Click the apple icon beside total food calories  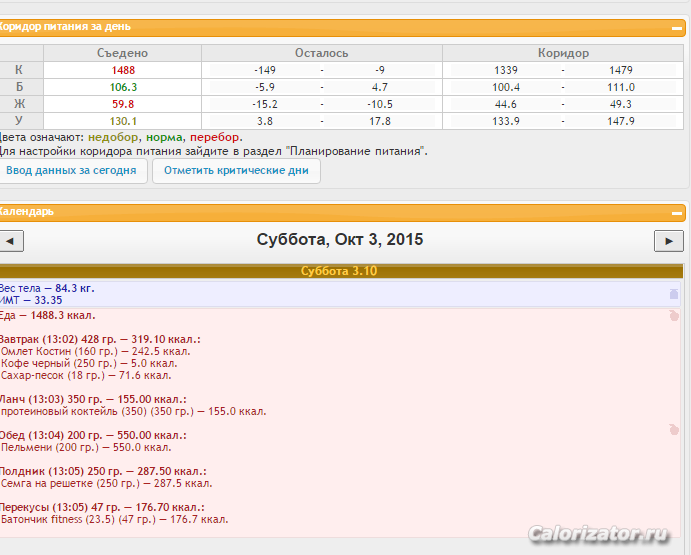coord(674,316)
